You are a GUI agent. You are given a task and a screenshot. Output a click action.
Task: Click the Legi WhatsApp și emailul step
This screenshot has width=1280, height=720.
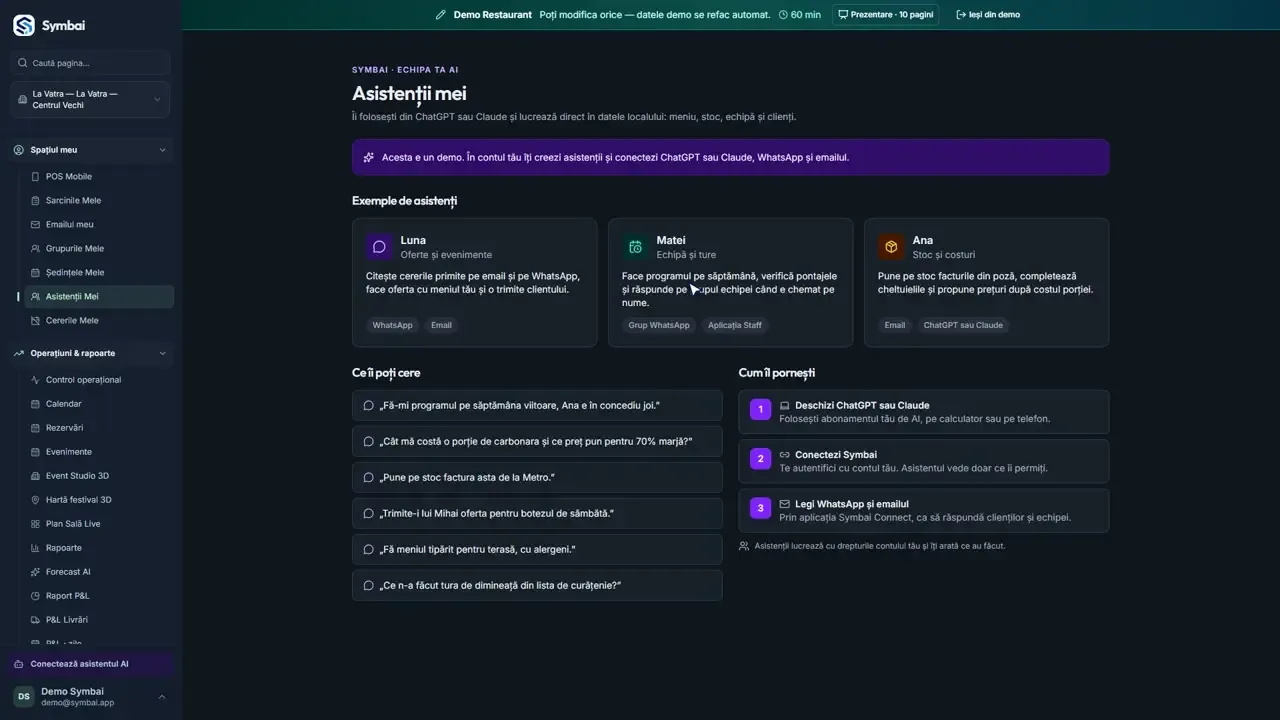[x=924, y=511]
